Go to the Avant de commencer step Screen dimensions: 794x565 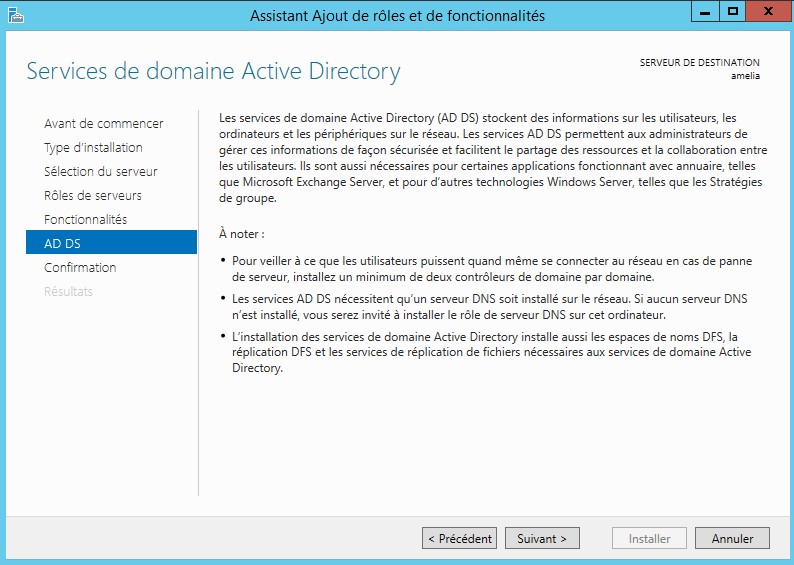click(x=104, y=124)
